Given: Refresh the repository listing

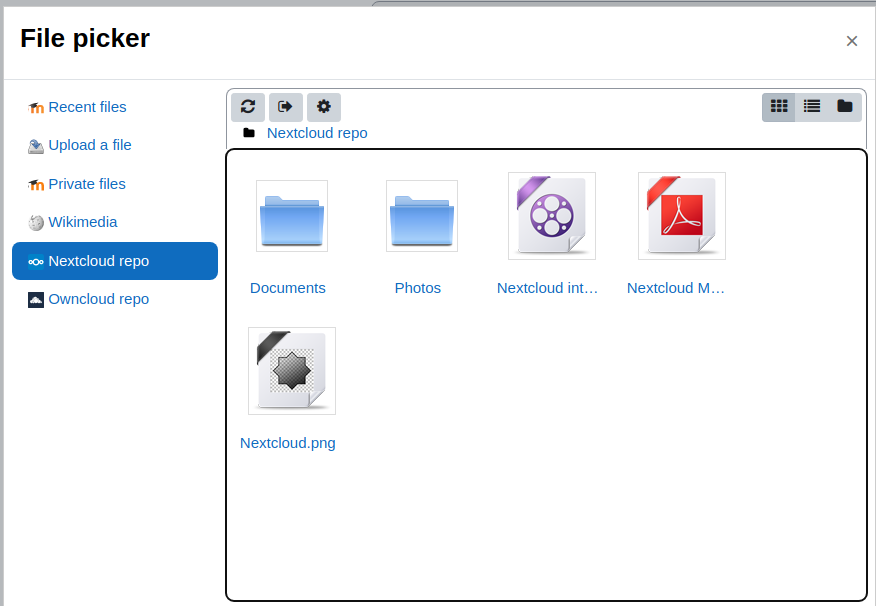Looking at the screenshot, I should click(248, 107).
